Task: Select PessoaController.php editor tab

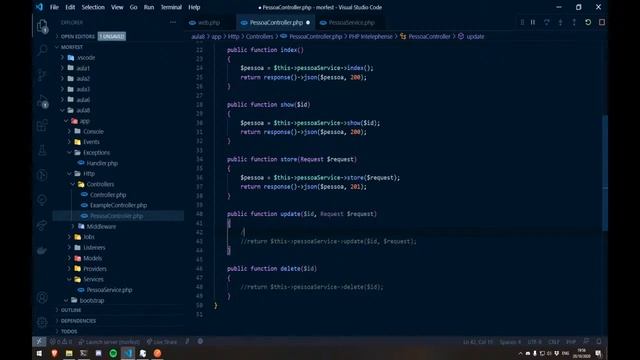Action: [276, 23]
